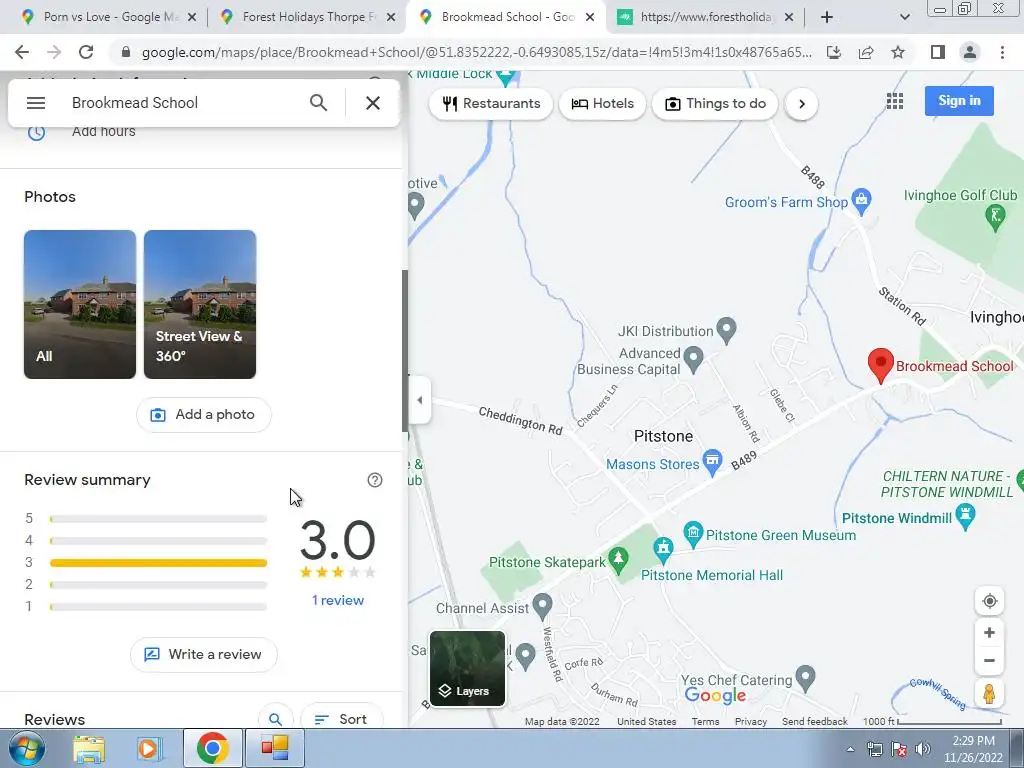Screen dimensions: 1024x768
Task: Reload the current page
Action: (x=86, y=52)
